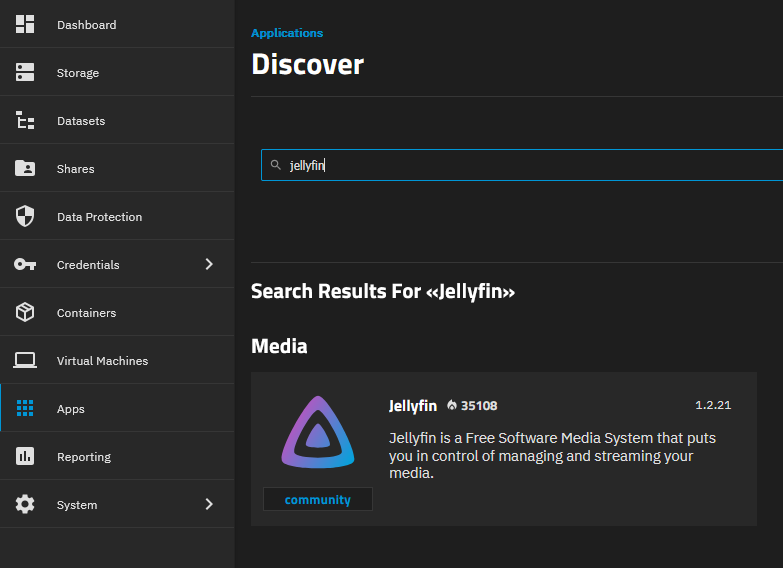783x568 pixels.
Task: Select the Virtual Machines laptop icon
Action: pos(25,360)
